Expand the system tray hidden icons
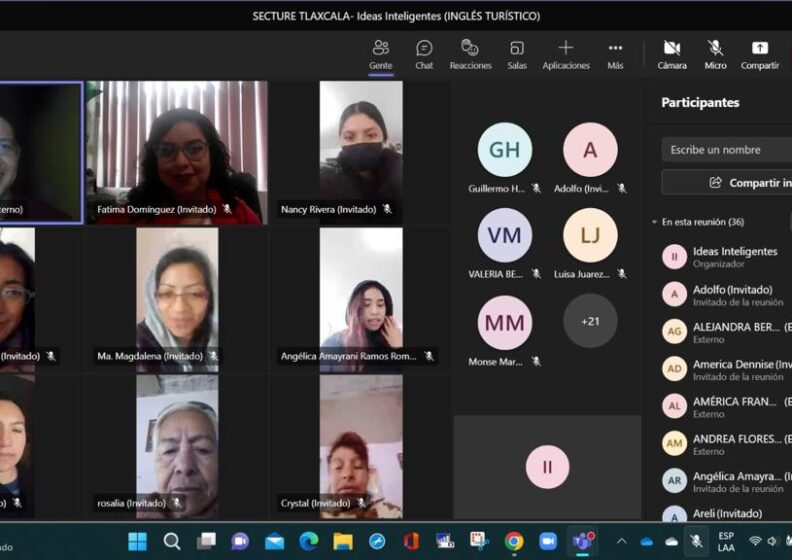 click(x=621, y=541)
